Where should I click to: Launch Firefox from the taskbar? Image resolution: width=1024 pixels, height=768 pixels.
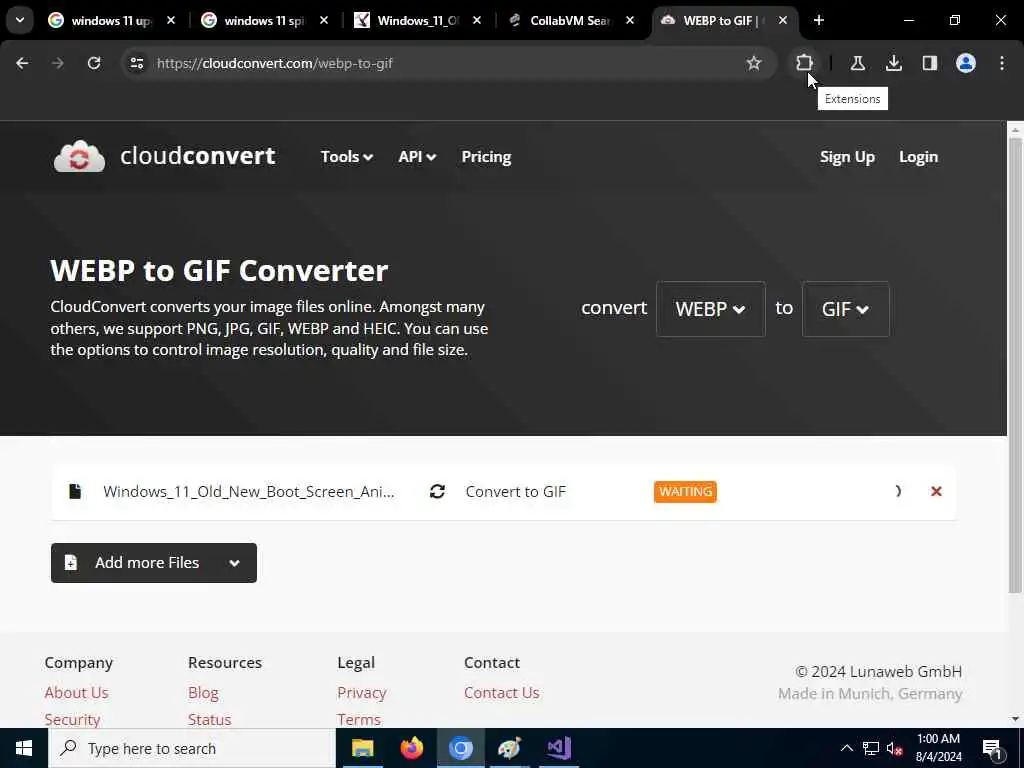(x=411, y=748)
